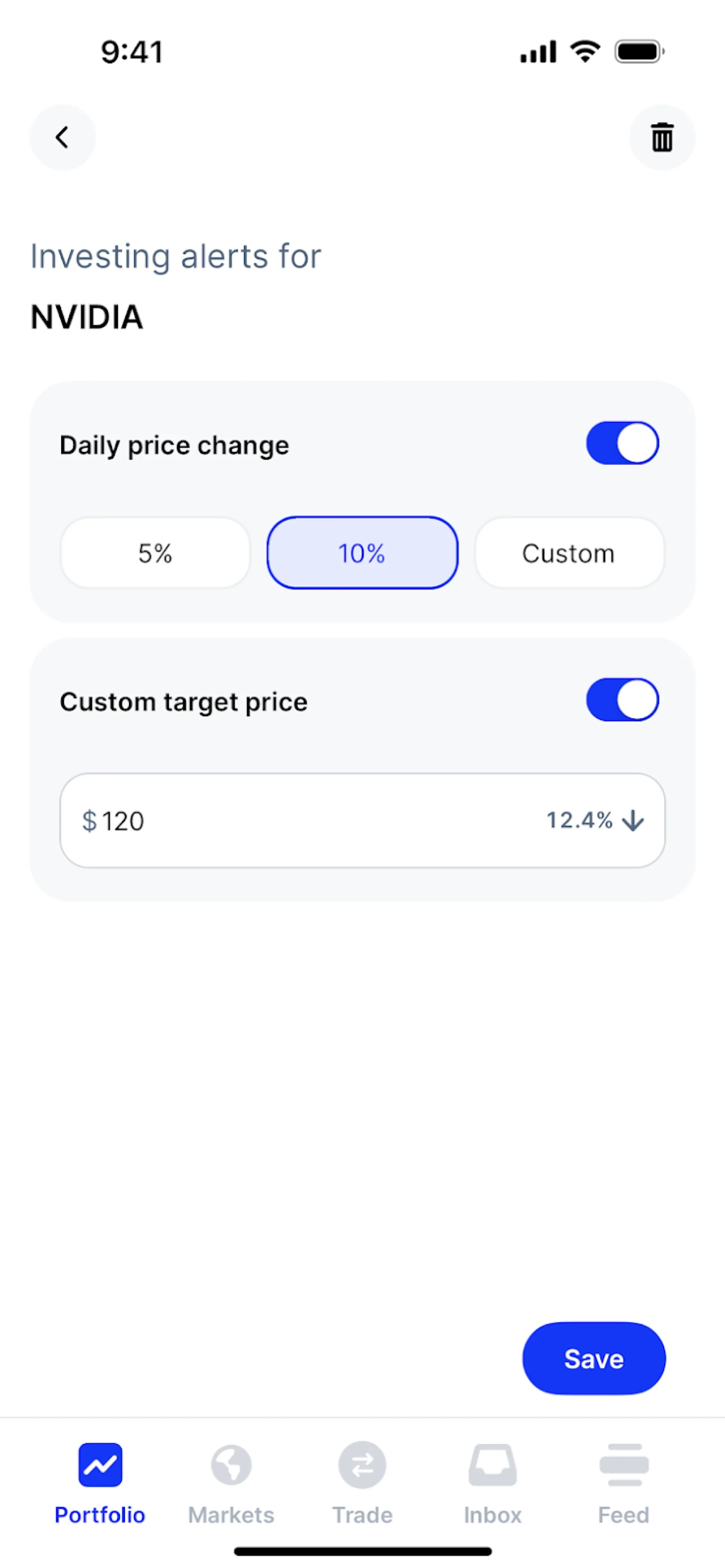
Task: Tap the back arrow icon
Action: pos(63,137)
